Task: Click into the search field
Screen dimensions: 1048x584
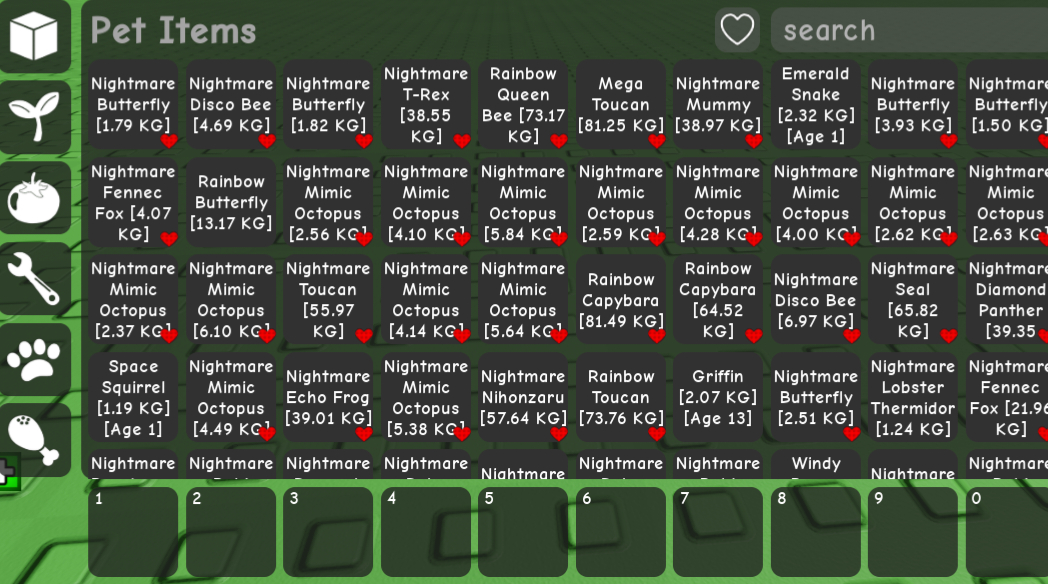Action: pyautogui.click(x=909, y=30)
